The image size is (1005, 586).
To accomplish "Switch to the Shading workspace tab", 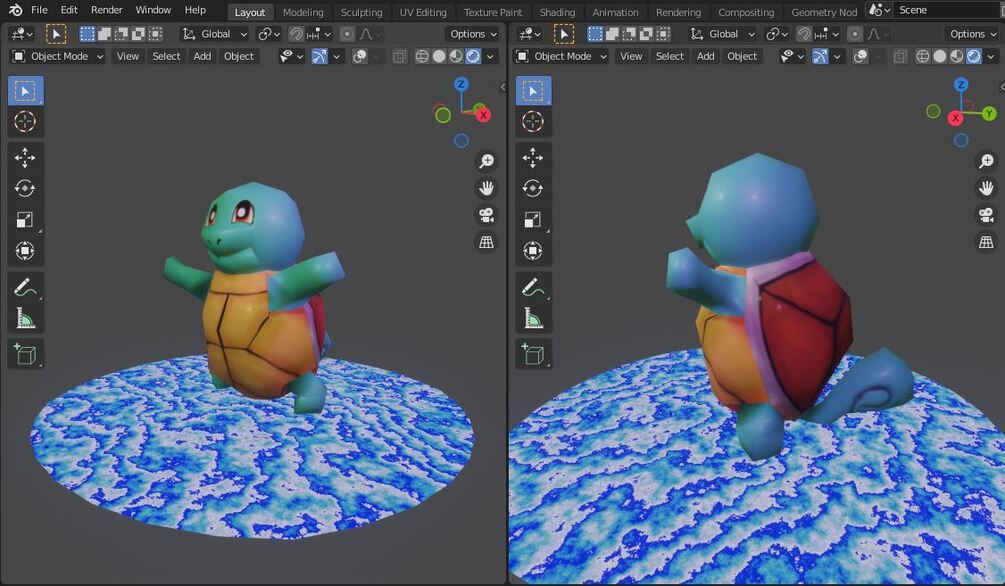I will (x=557, y=12).
